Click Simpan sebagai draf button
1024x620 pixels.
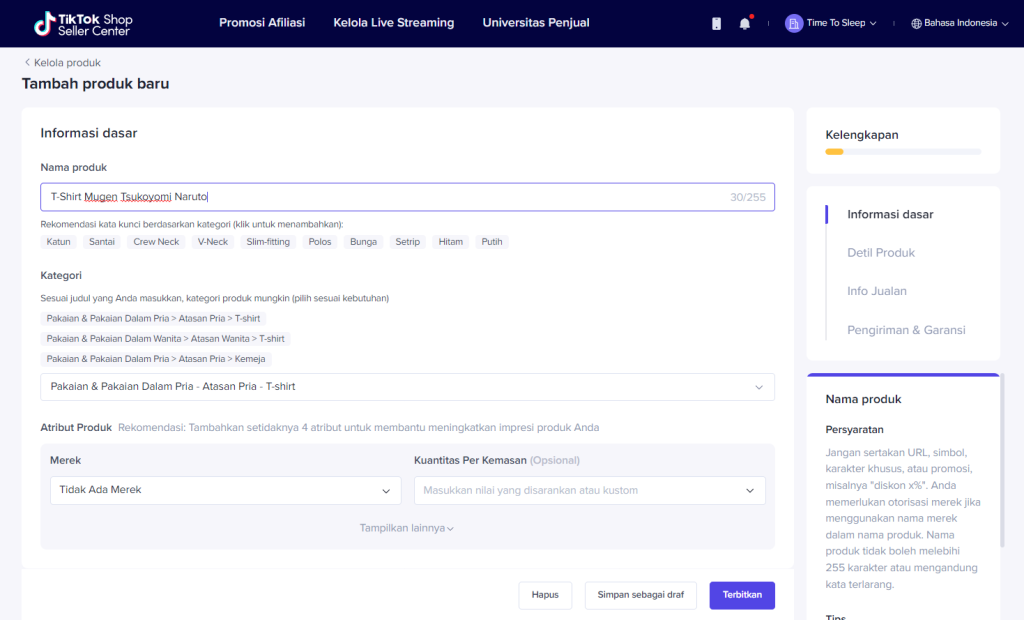pos(640,595)
